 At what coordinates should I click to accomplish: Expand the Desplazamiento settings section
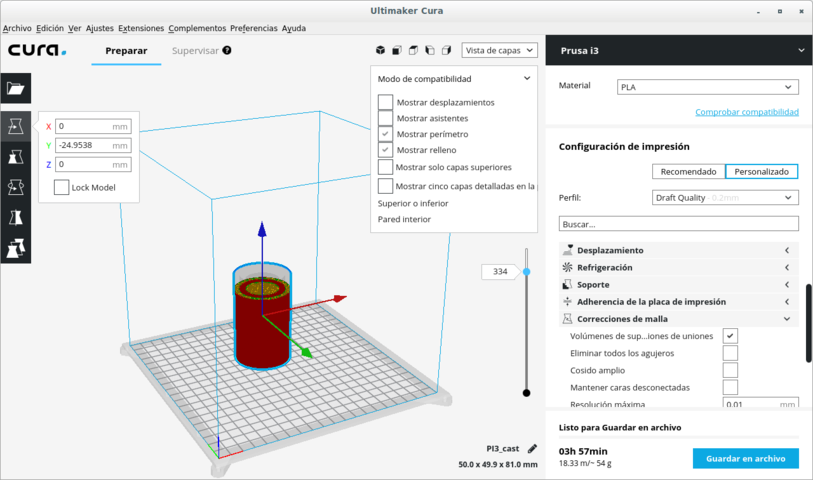tap(679, 250)
